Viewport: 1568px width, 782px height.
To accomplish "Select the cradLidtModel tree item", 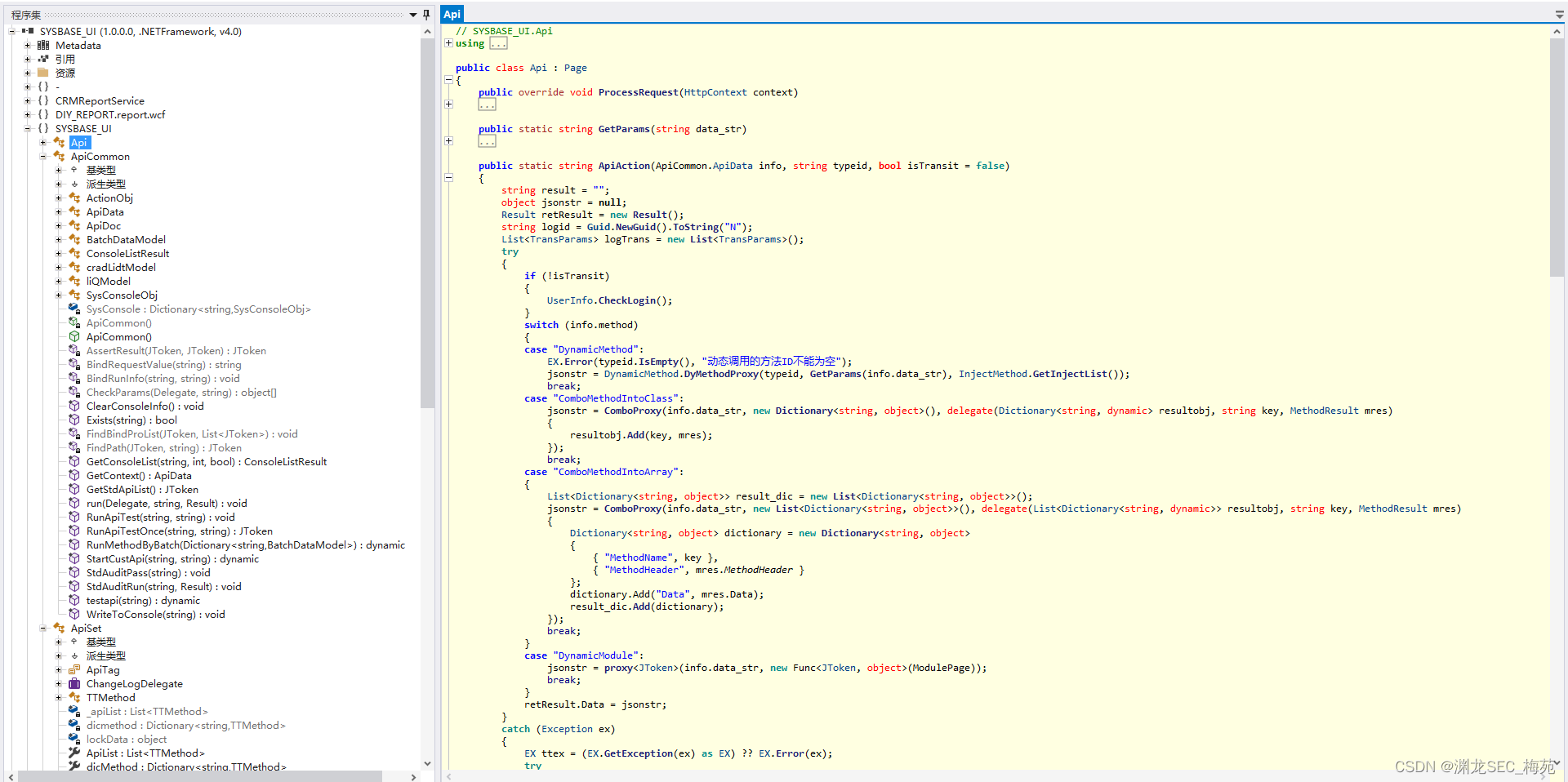I will [x=121, y=267].
